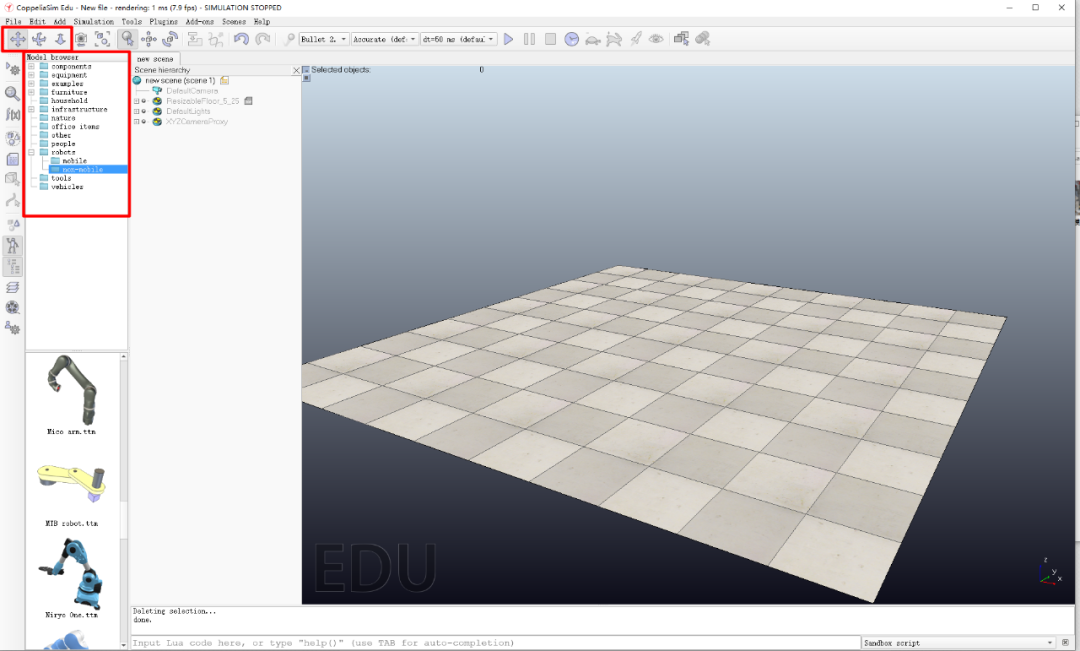This screenshot has width=1080, height=651.
Task: Open the video recorder film reel icon
Action: 13,308
